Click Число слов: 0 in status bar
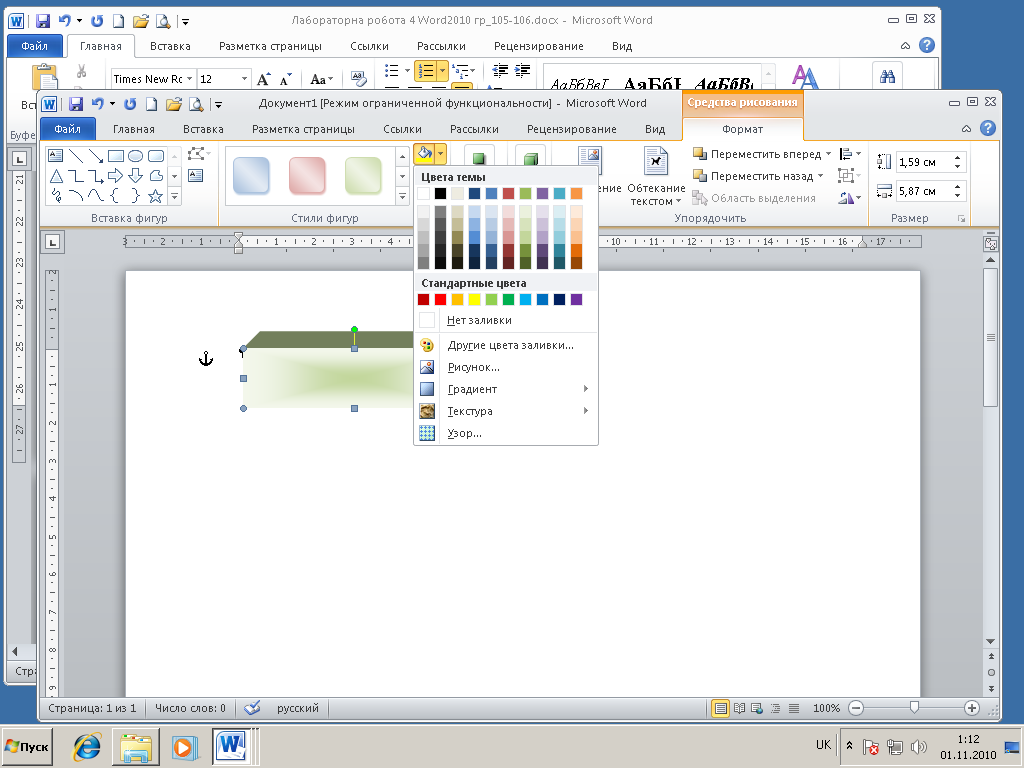 [x=190, y=708]
